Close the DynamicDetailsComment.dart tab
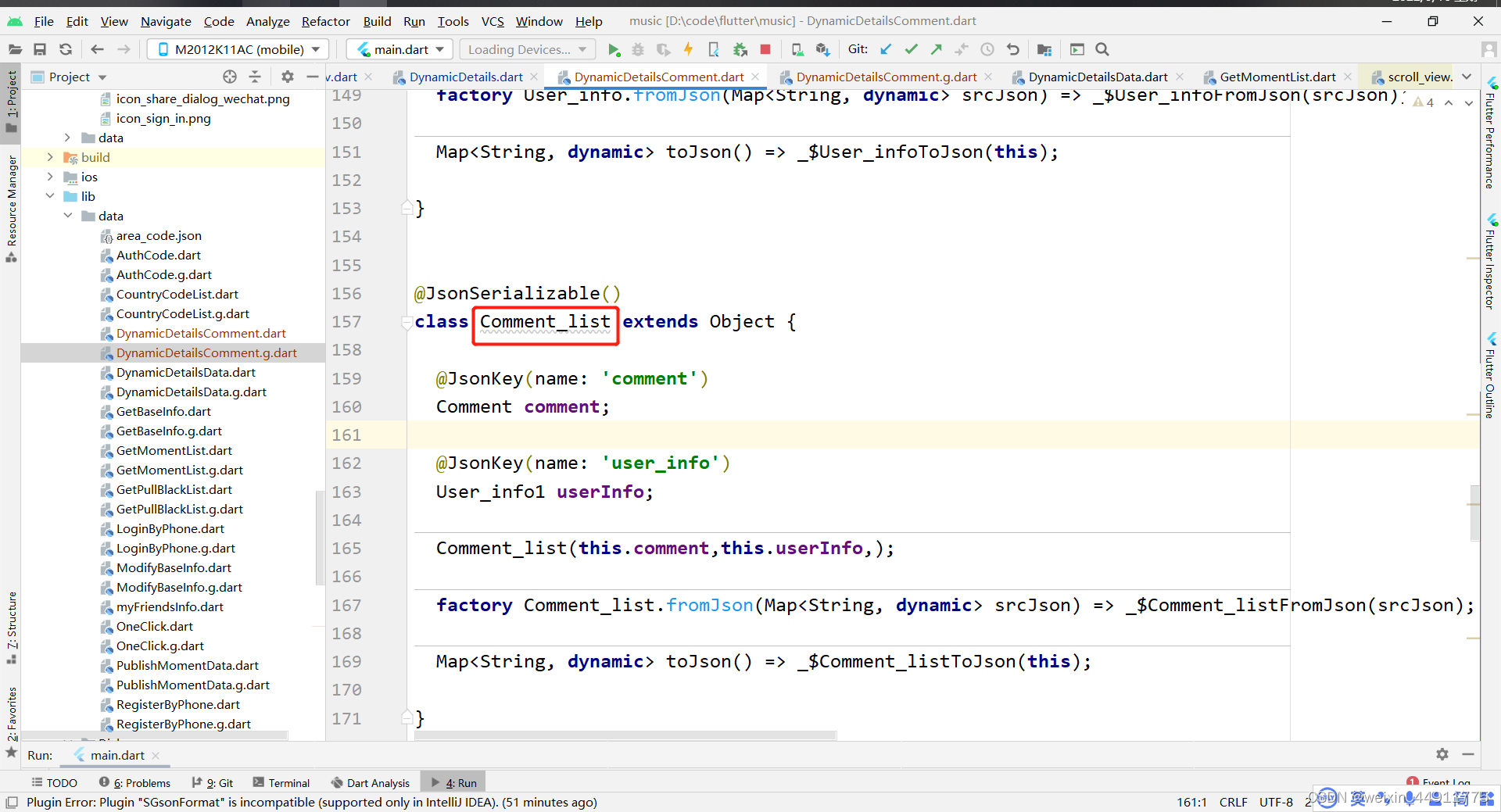This screenshot has height=812, width=1501. click(x=755, y=77)
